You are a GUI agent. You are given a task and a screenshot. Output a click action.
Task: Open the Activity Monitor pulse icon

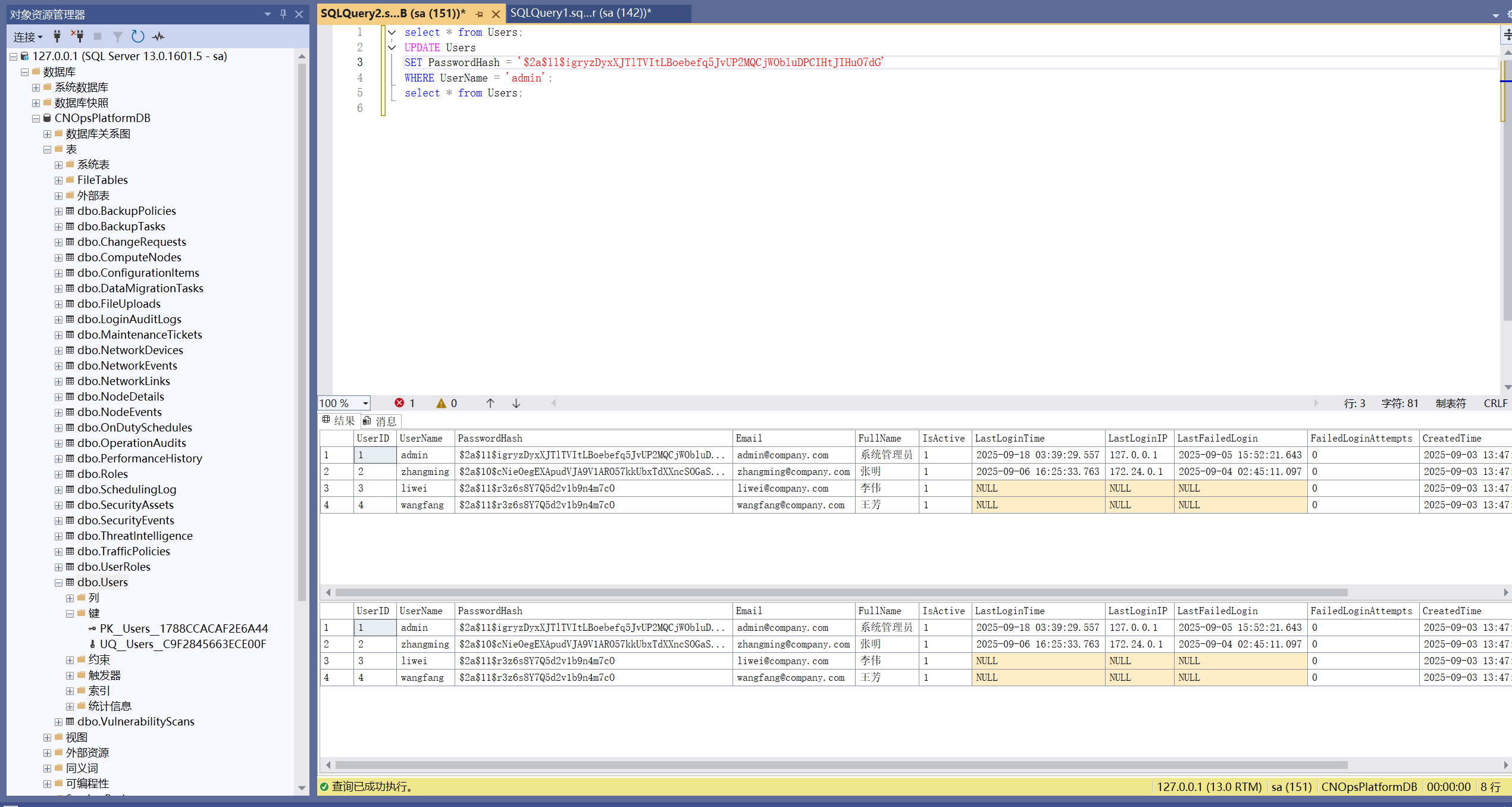(158, 37)
